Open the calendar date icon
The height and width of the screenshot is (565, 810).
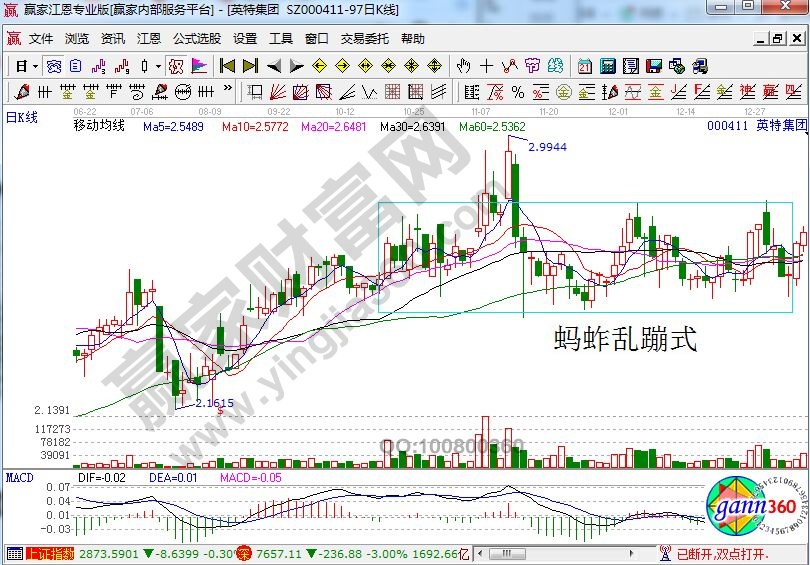[x=584, y=66]
